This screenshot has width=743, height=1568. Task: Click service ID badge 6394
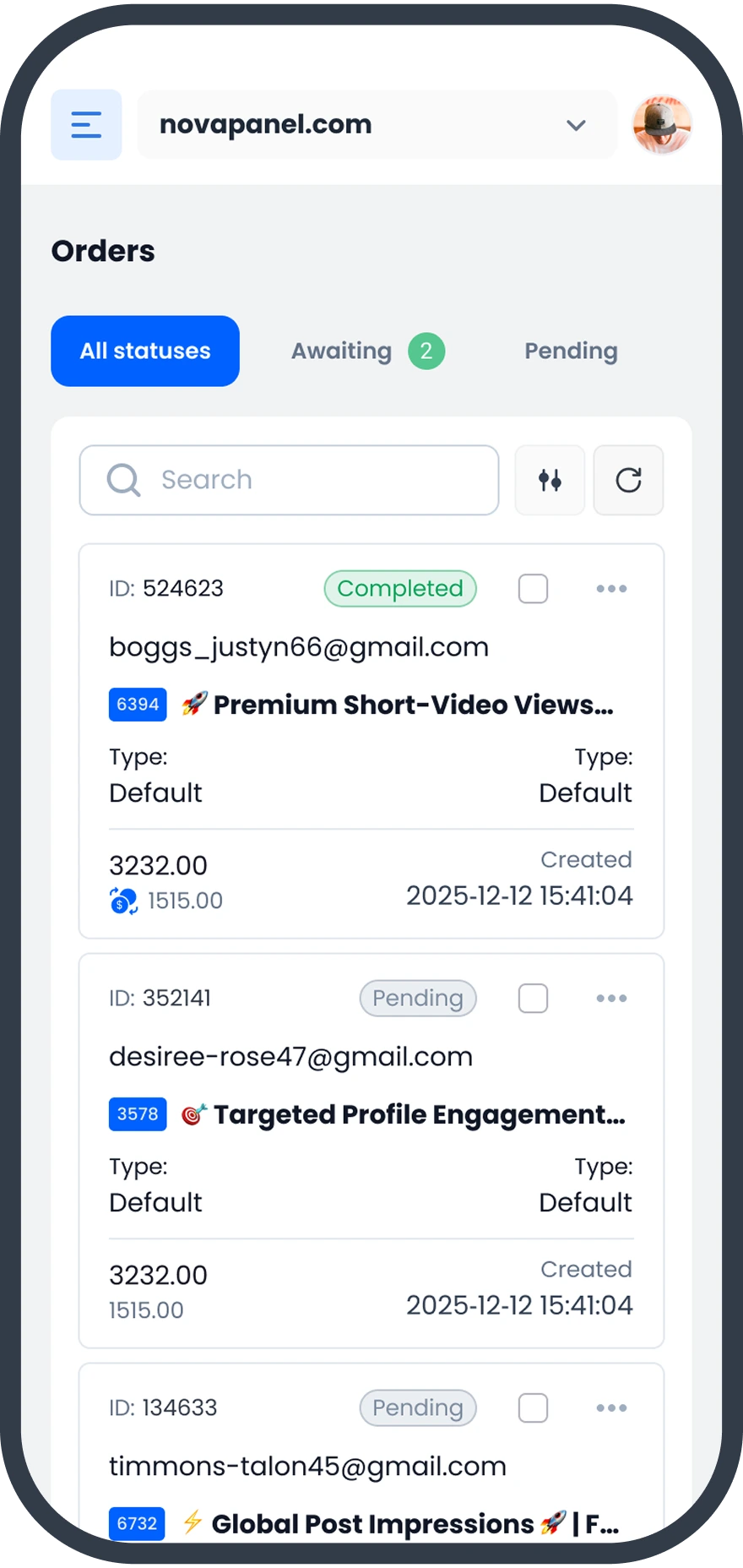[138, 705]
